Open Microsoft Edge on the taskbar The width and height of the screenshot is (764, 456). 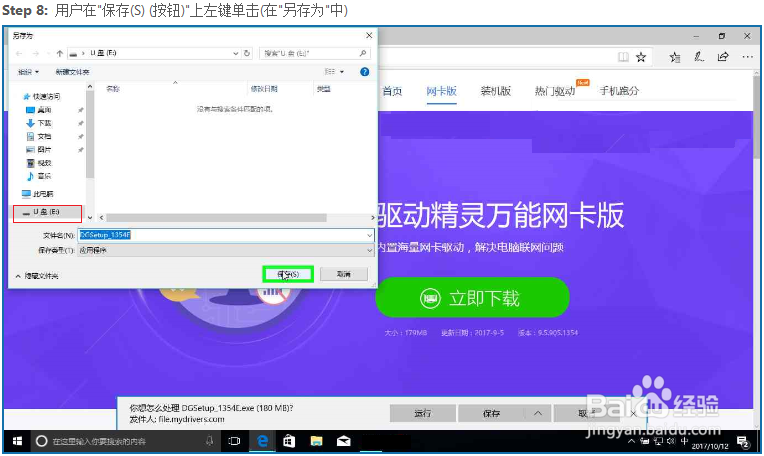[x=262, y=441]
